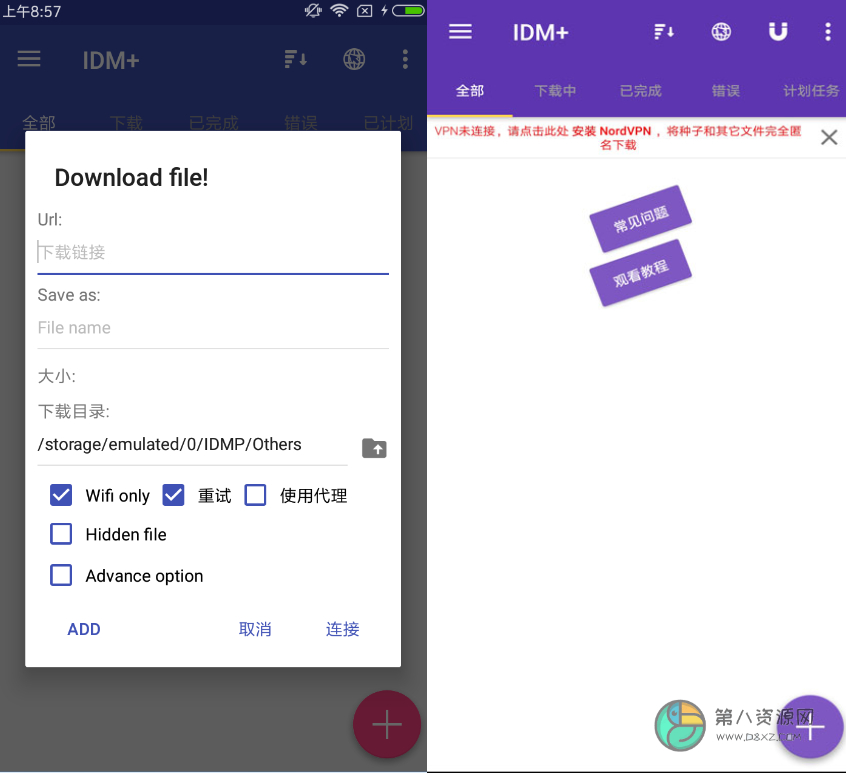Viewport: 846px width, 773px height.
Task: Check the Hidden file checkbox
Action: 61,534
